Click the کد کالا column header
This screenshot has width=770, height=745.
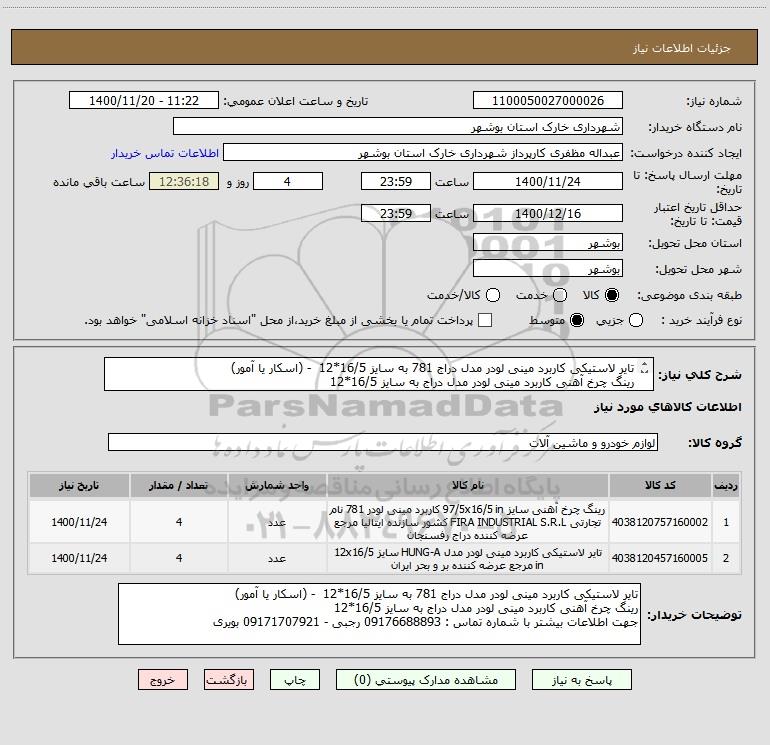pyautogui.click(x=660, y=485)
